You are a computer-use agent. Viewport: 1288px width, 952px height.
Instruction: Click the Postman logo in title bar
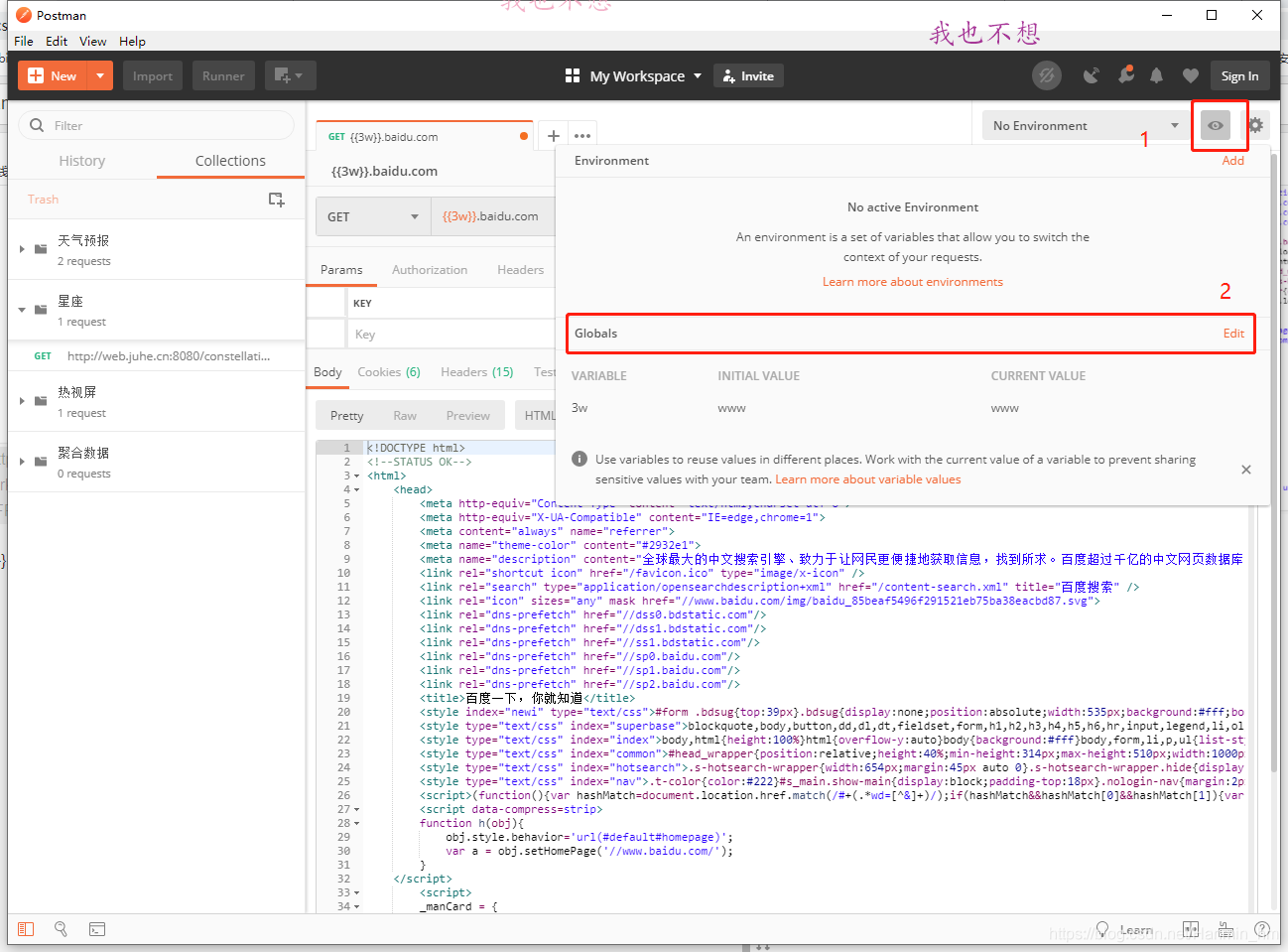pyautogui.click(x=24, y=15)
